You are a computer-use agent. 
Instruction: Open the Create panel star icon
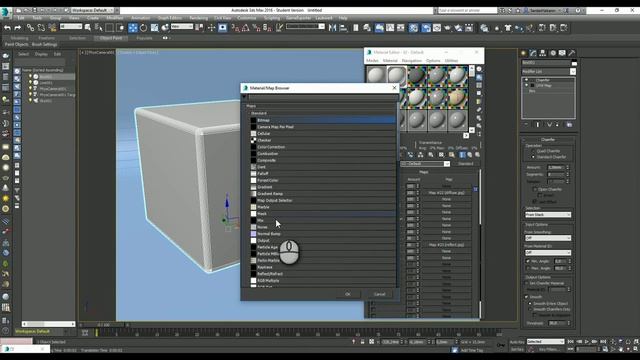(x=524, y=53)
